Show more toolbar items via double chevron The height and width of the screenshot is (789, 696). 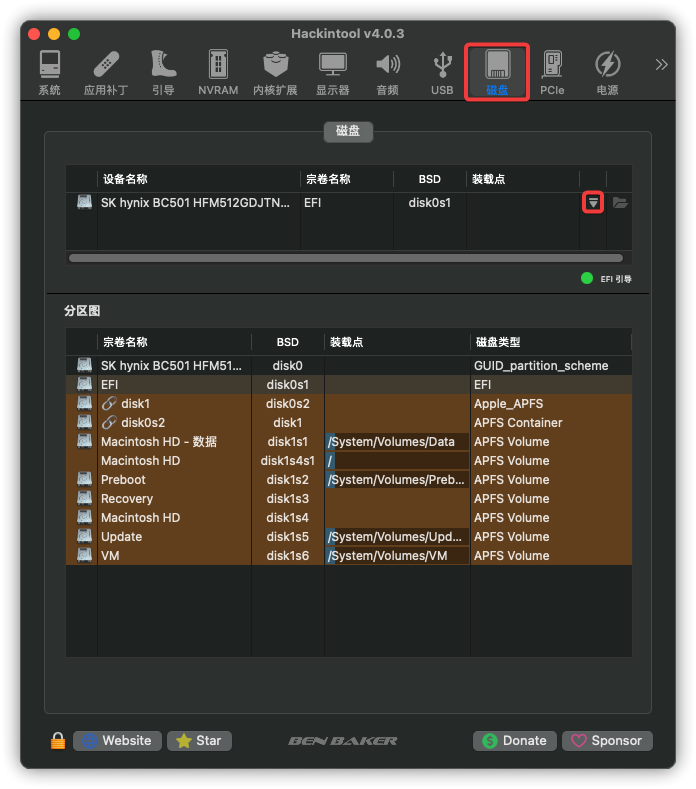click(x=661, y=64)
